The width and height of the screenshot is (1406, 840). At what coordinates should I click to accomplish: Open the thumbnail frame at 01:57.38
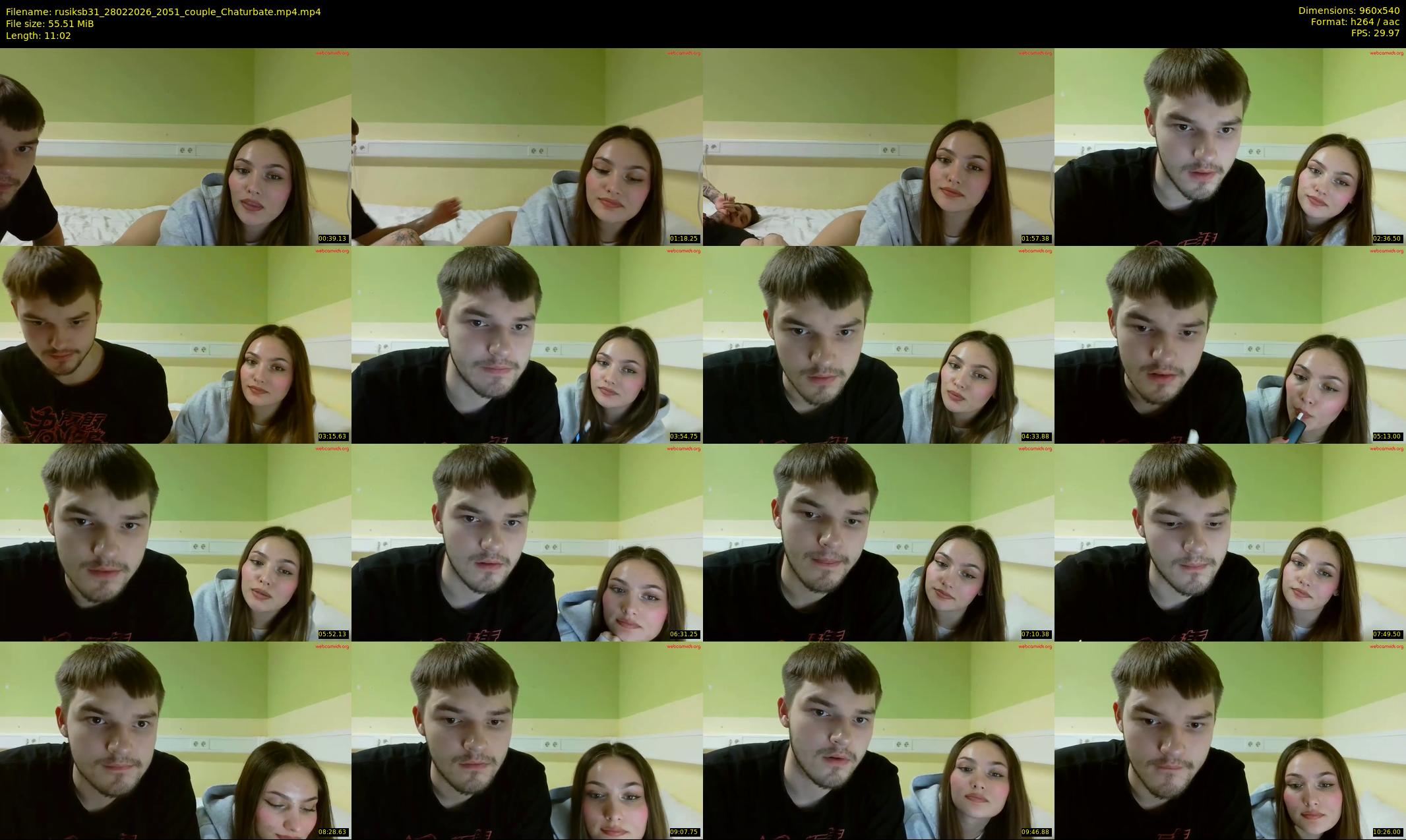pos(878,146)
